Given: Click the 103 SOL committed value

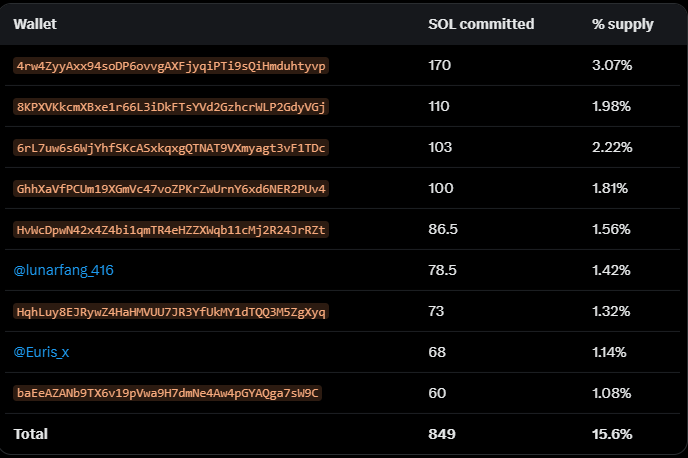Looking at the screenshot, I should 440,147.
